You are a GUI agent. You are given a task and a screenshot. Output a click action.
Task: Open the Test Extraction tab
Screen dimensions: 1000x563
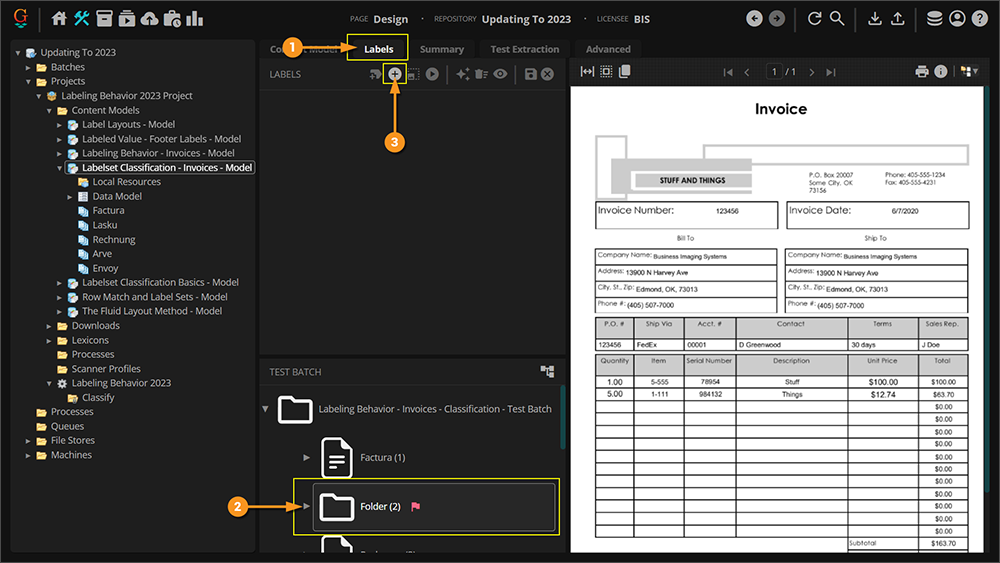(524, 49)
